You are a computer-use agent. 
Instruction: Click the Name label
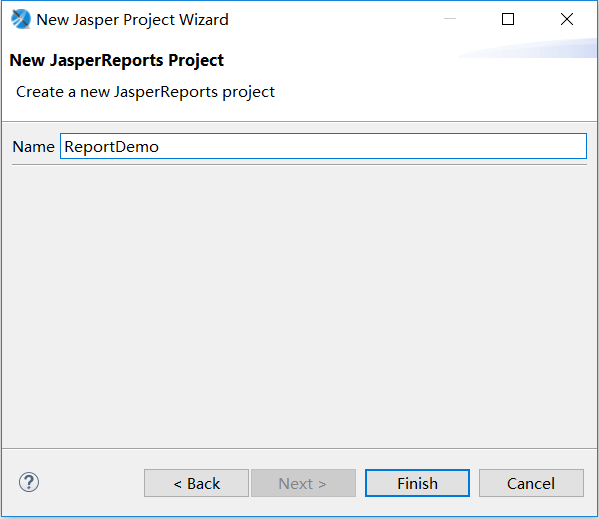coord(34,147)
